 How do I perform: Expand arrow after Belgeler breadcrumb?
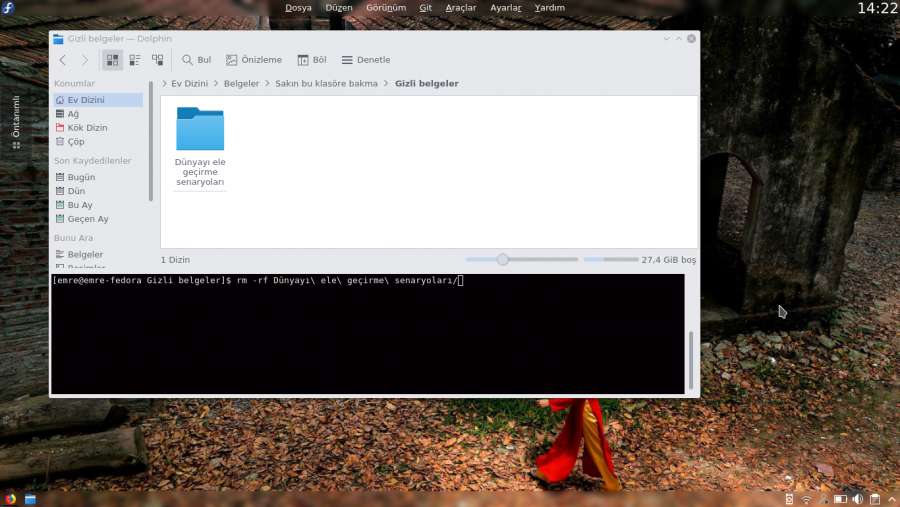coord(267,83)
